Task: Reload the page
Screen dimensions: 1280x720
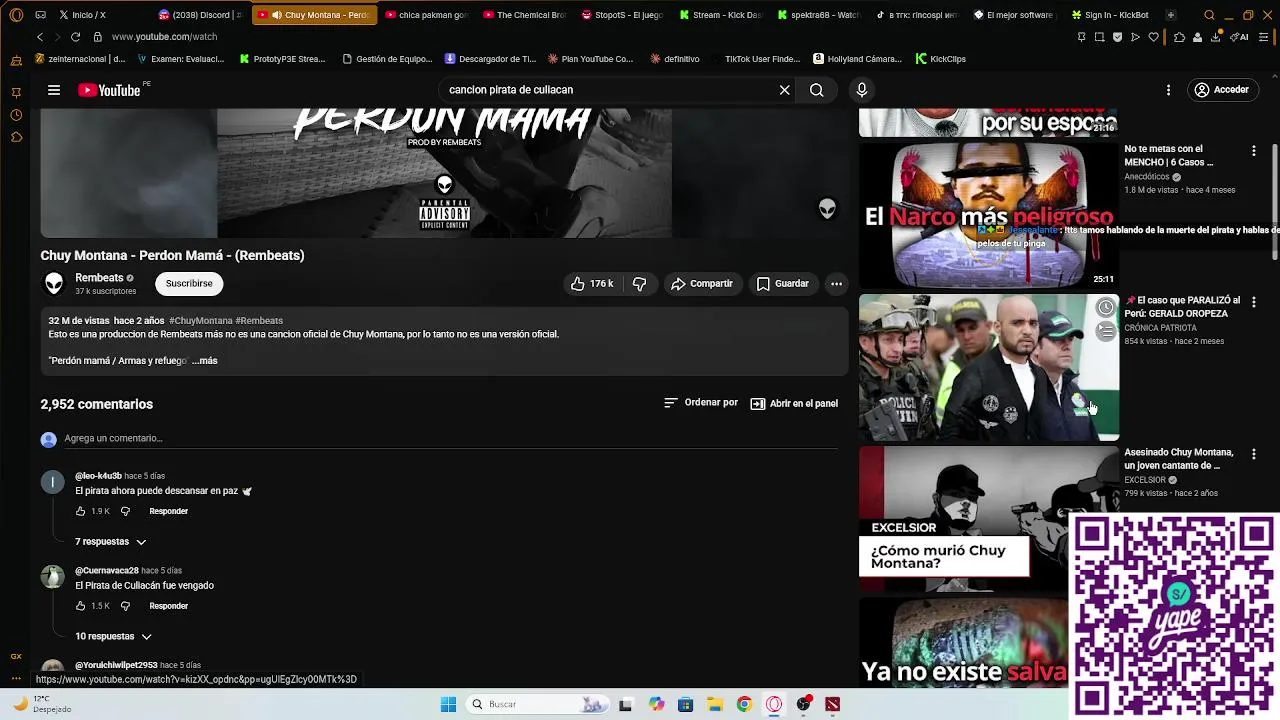Action: [x=75, y=37]
